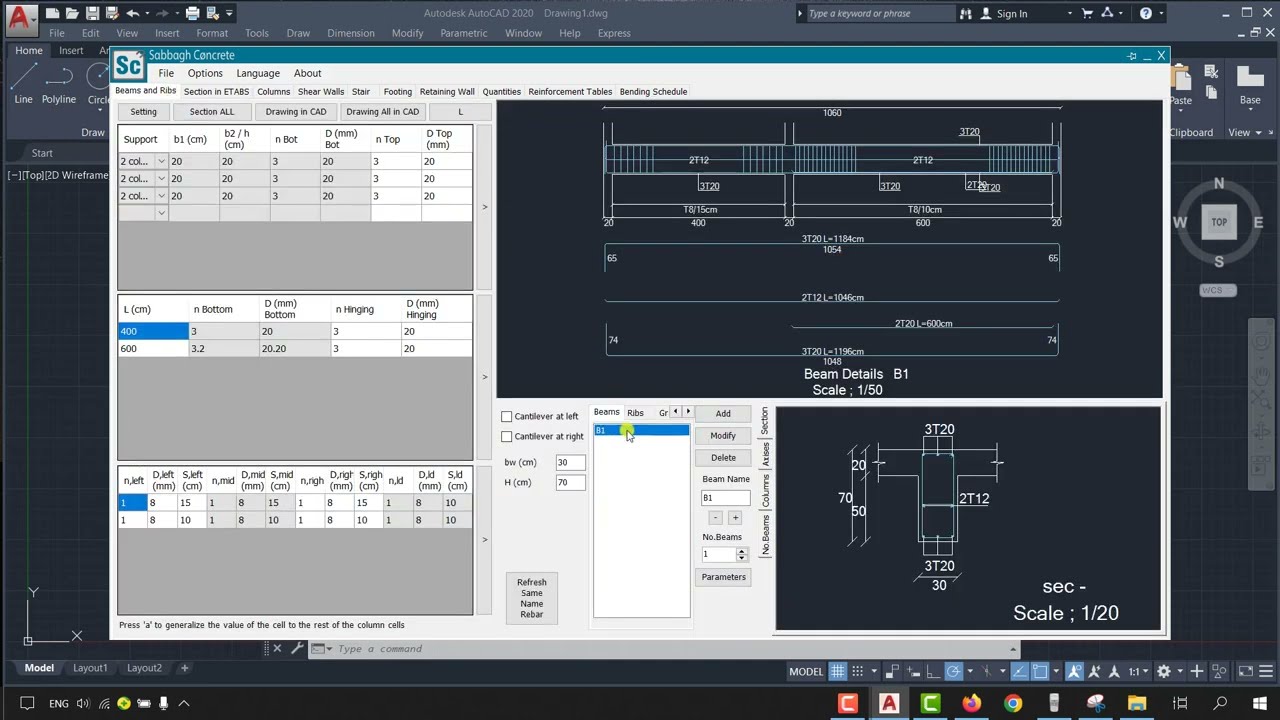Screen dimensions: 1280x720
Task: Click the Save icon in quick access toolbar
Action: click(92, 13)
